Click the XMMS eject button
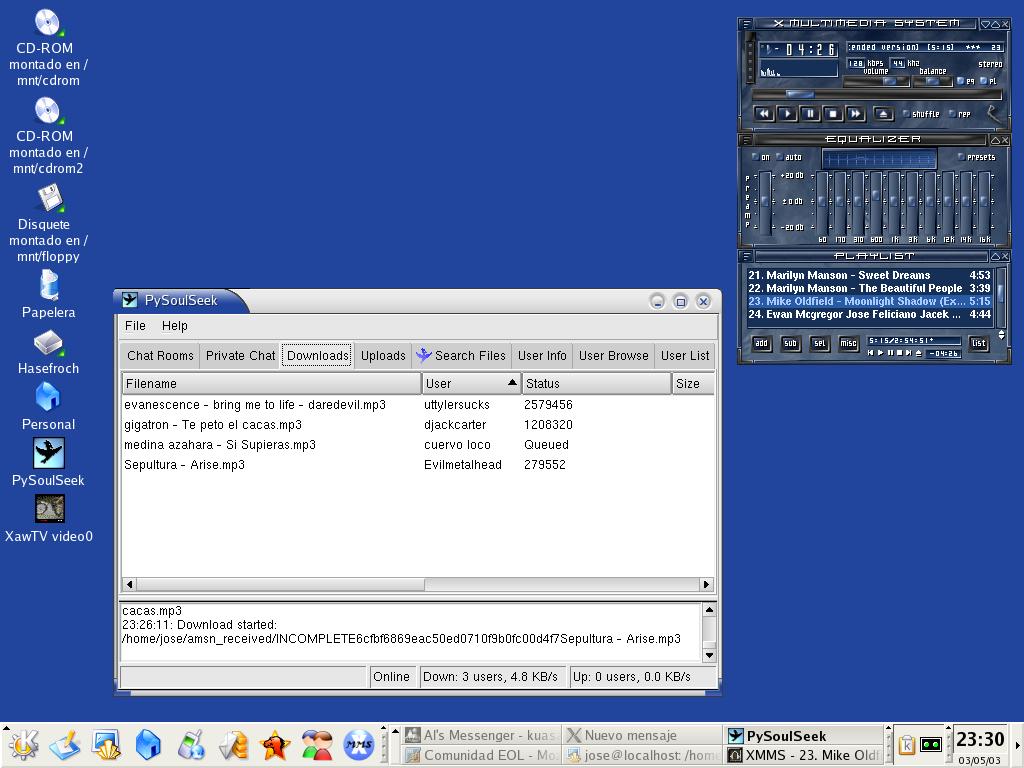This screenshot has height=768, width=1024. (x=883, y=114)
